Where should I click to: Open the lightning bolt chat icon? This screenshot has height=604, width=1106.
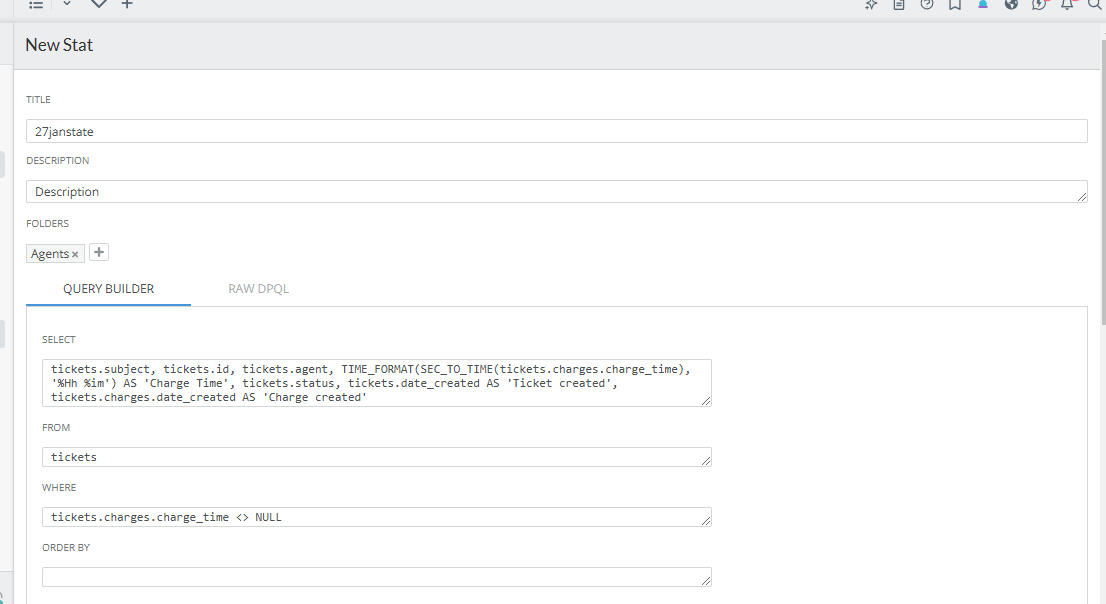pyautogui.click(x=1039, y=5)
